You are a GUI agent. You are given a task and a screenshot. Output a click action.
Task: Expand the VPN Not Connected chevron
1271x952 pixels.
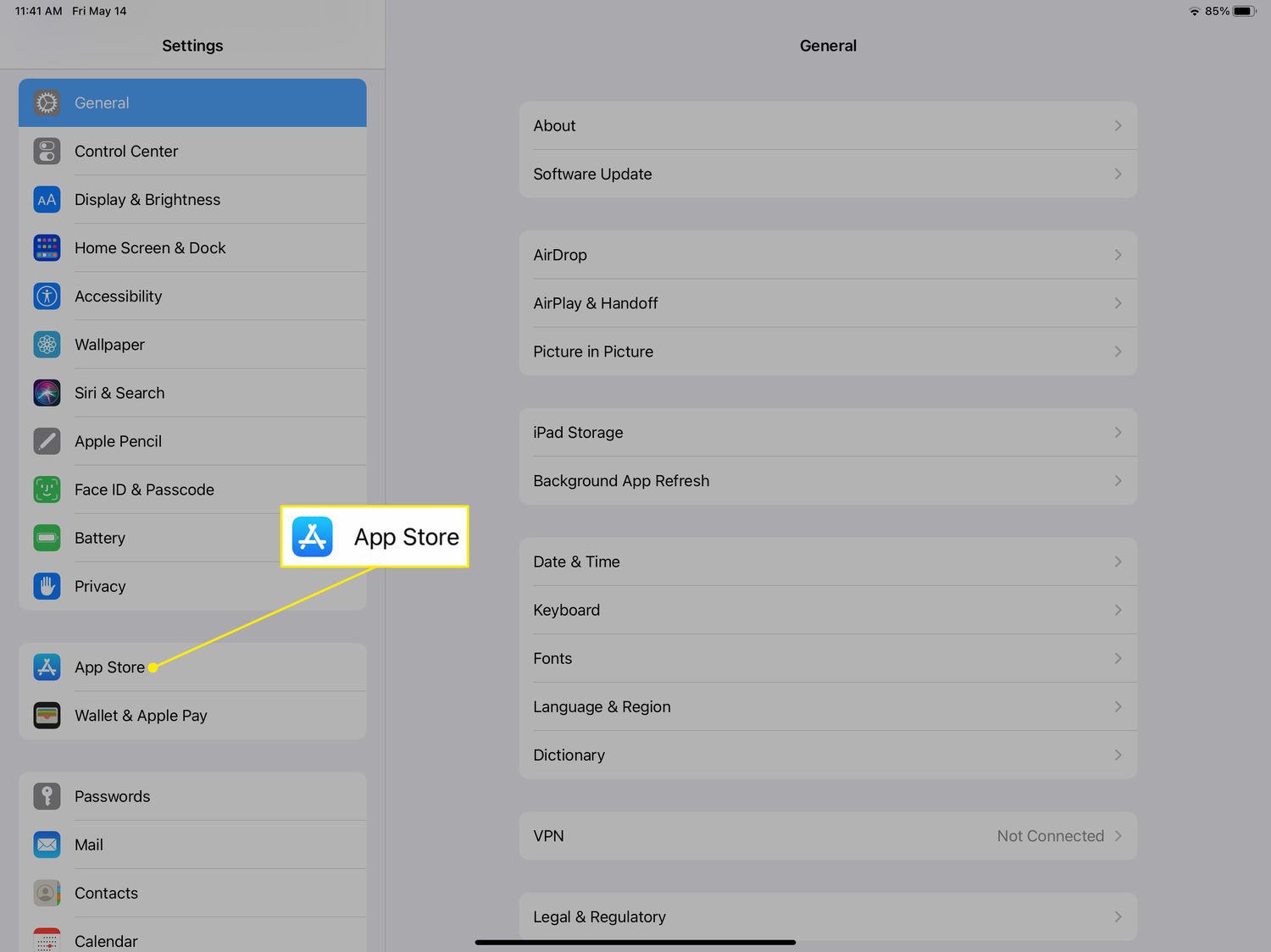[x=1118, y=836]
